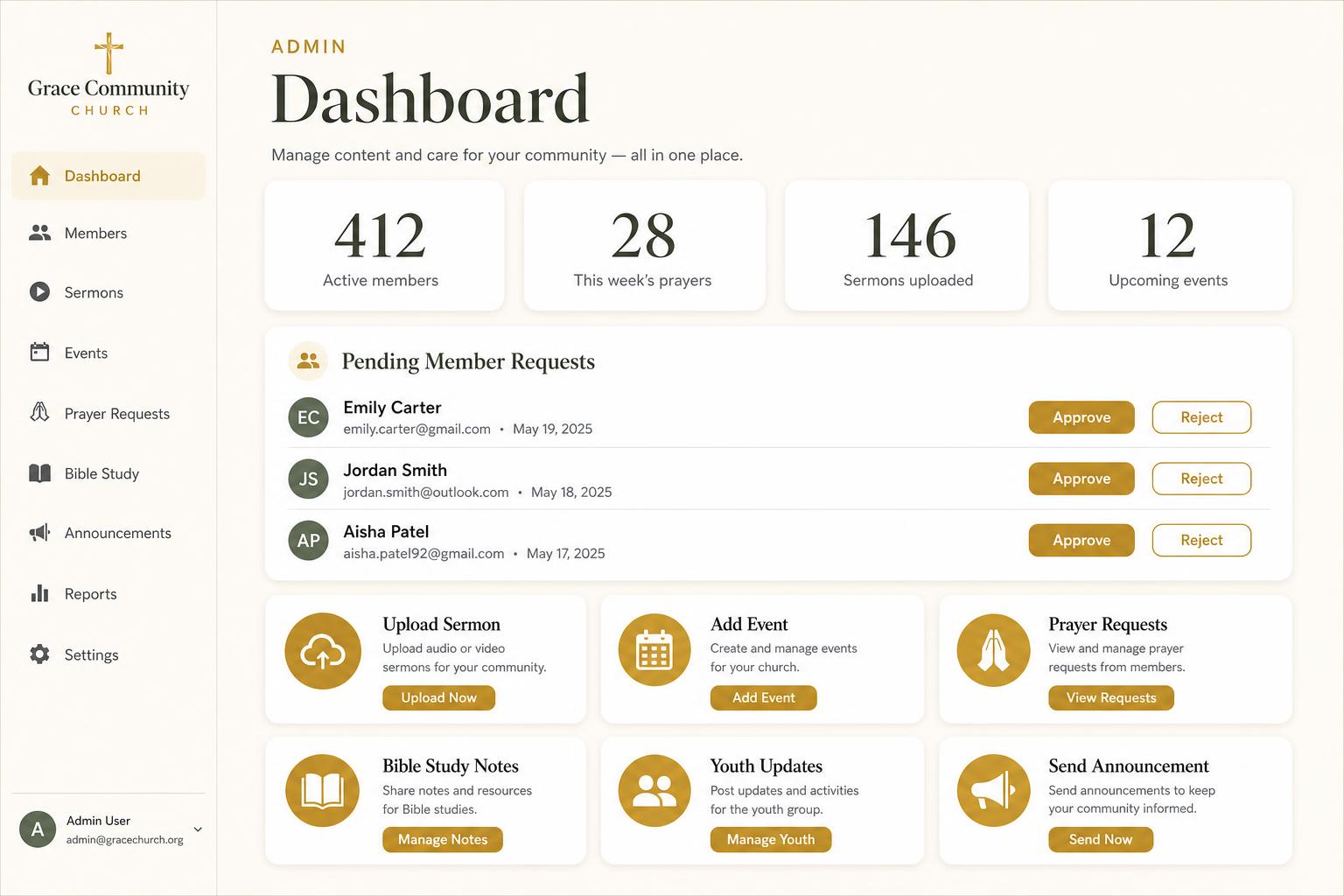Navigate to Announcements in the sidebar
Screen dimensions: 1344x896
(x=108, y=533)
